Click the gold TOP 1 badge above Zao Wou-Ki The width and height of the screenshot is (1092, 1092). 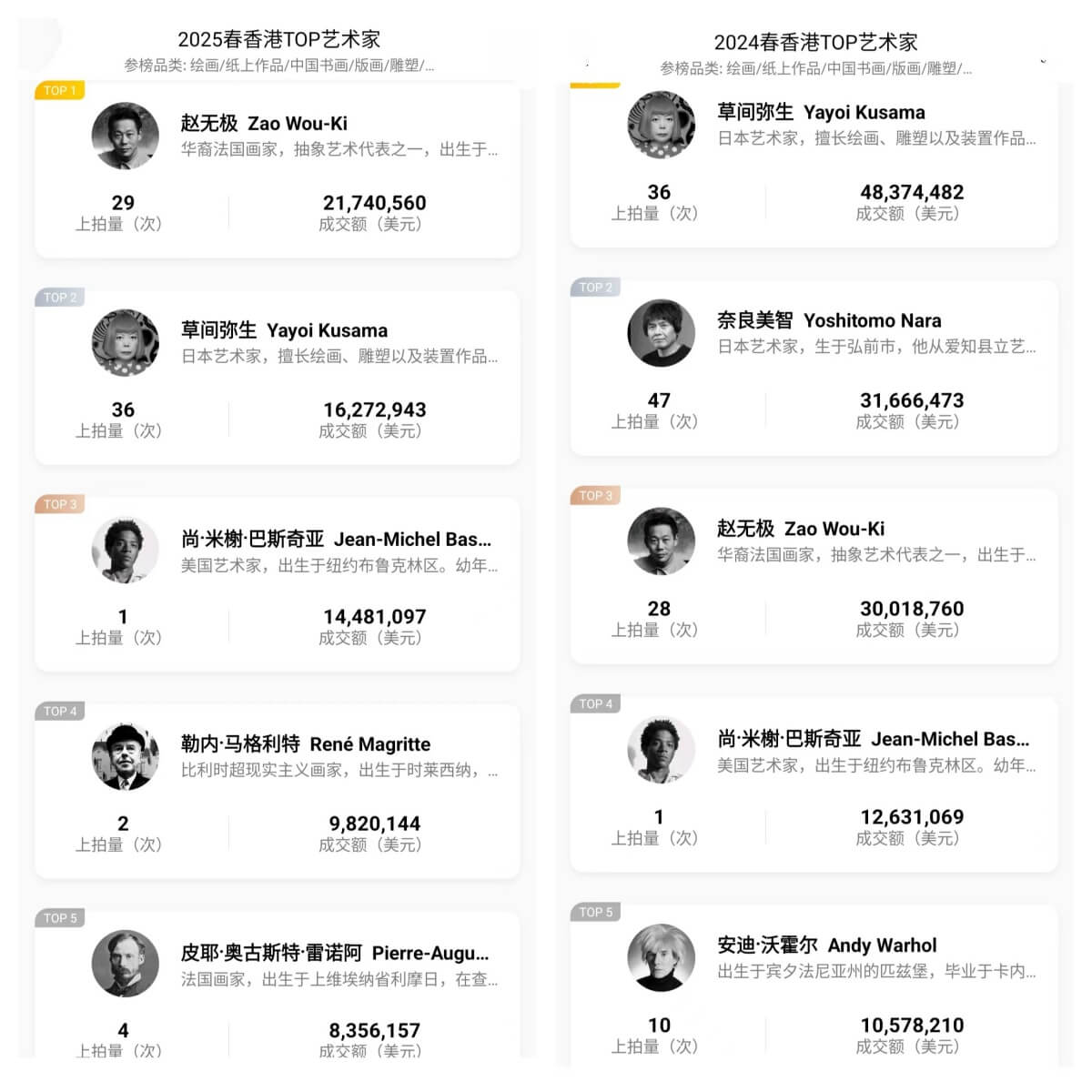[60, 90]
